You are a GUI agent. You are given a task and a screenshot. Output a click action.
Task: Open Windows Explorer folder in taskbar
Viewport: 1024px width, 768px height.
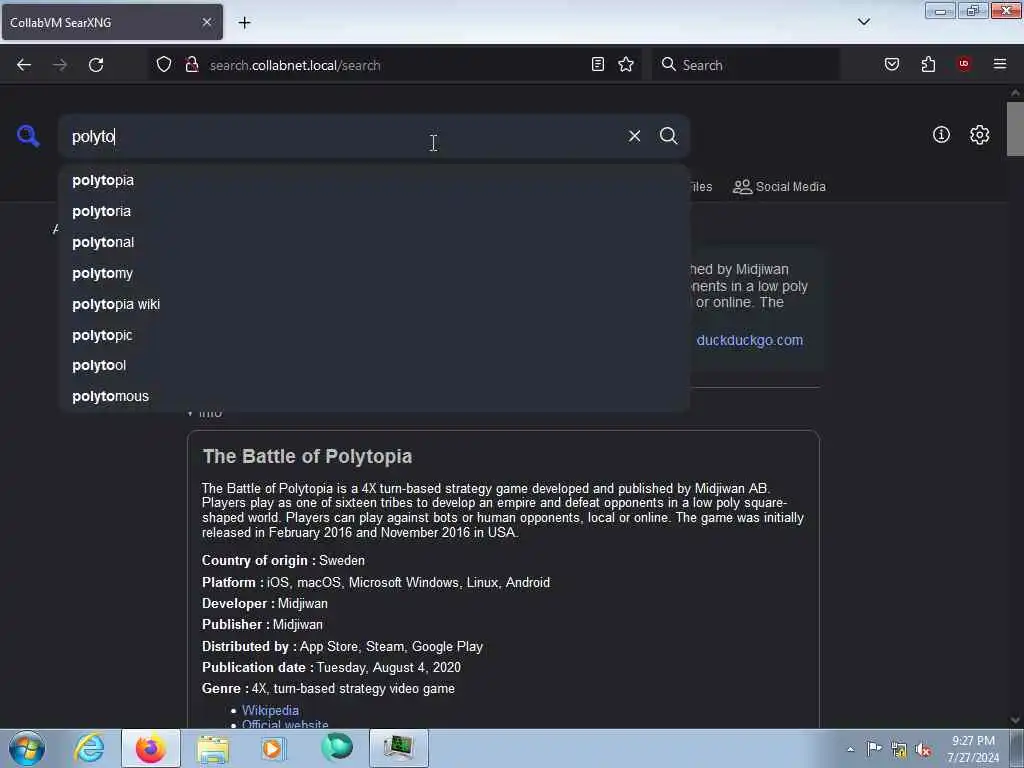(213, 748)
